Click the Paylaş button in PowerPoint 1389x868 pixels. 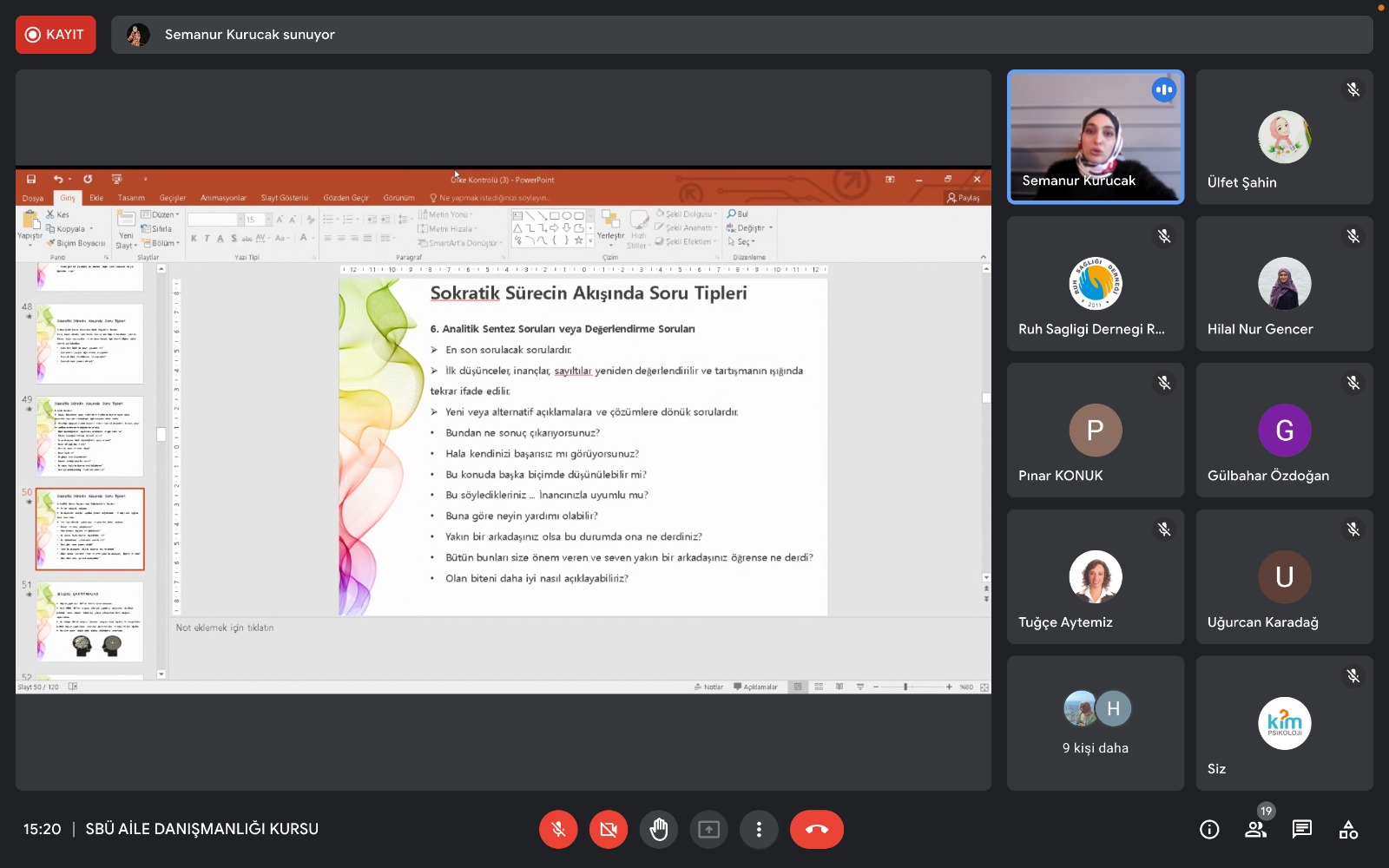coord(964,198)
